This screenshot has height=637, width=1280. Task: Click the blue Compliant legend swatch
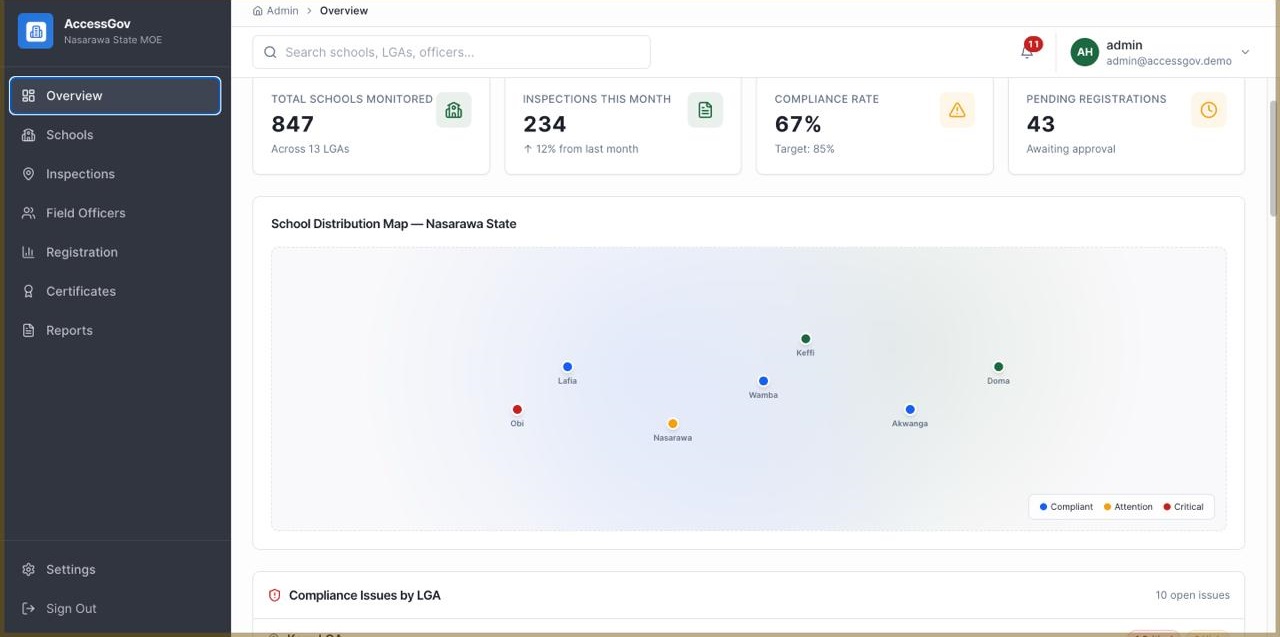pos(1044,507)
